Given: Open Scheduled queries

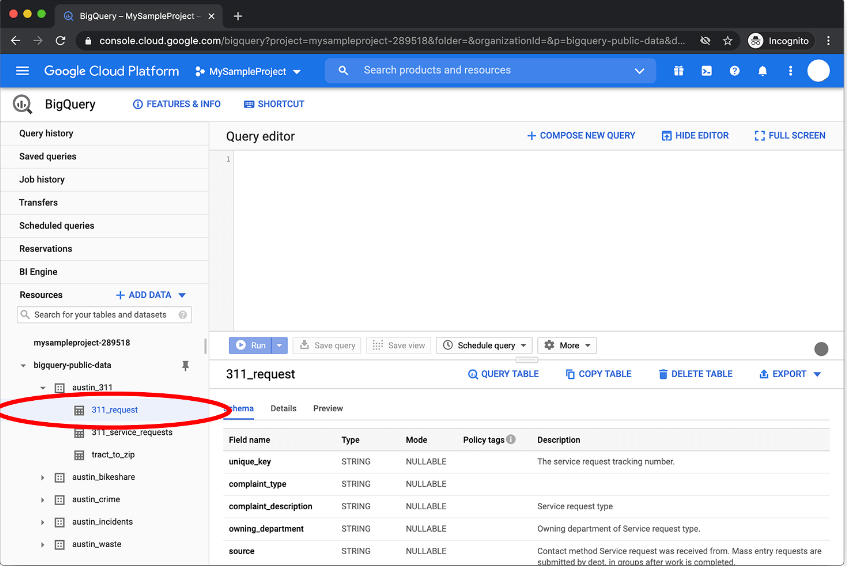Looking at the screenshot, I should (105, 226).
